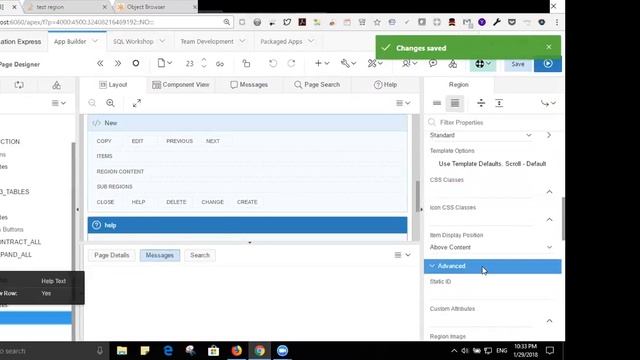
Task: Click the Search button in the bottom pane
Action: [200, 255]
